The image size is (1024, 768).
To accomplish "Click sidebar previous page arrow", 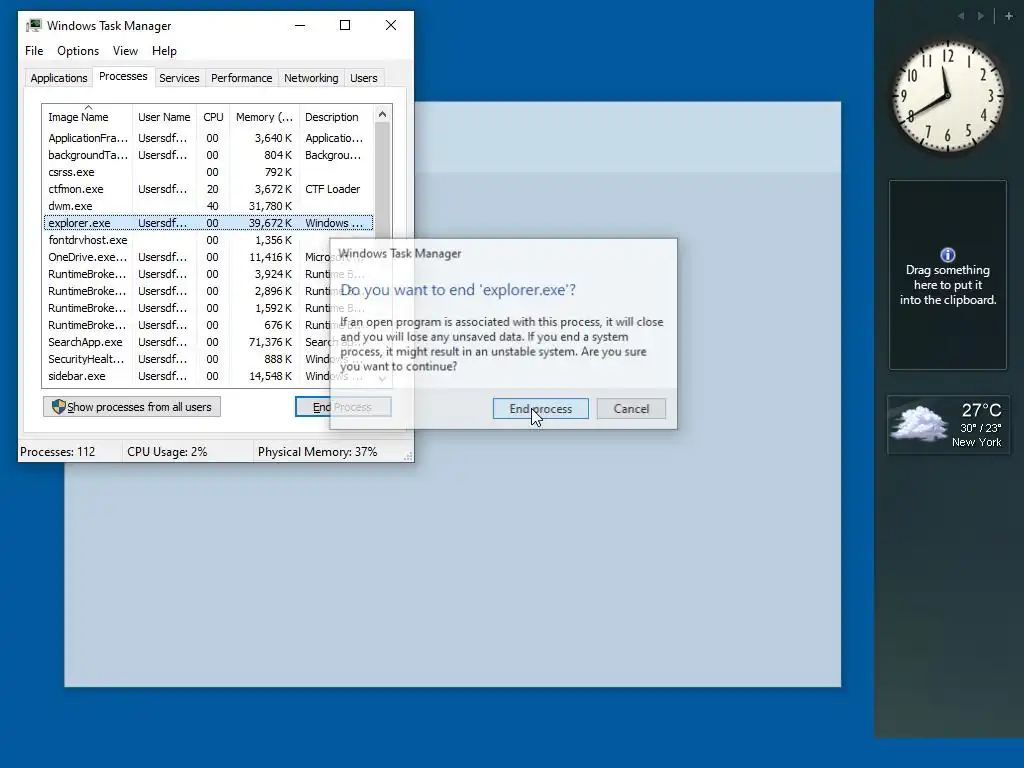I will pos(961,16).
